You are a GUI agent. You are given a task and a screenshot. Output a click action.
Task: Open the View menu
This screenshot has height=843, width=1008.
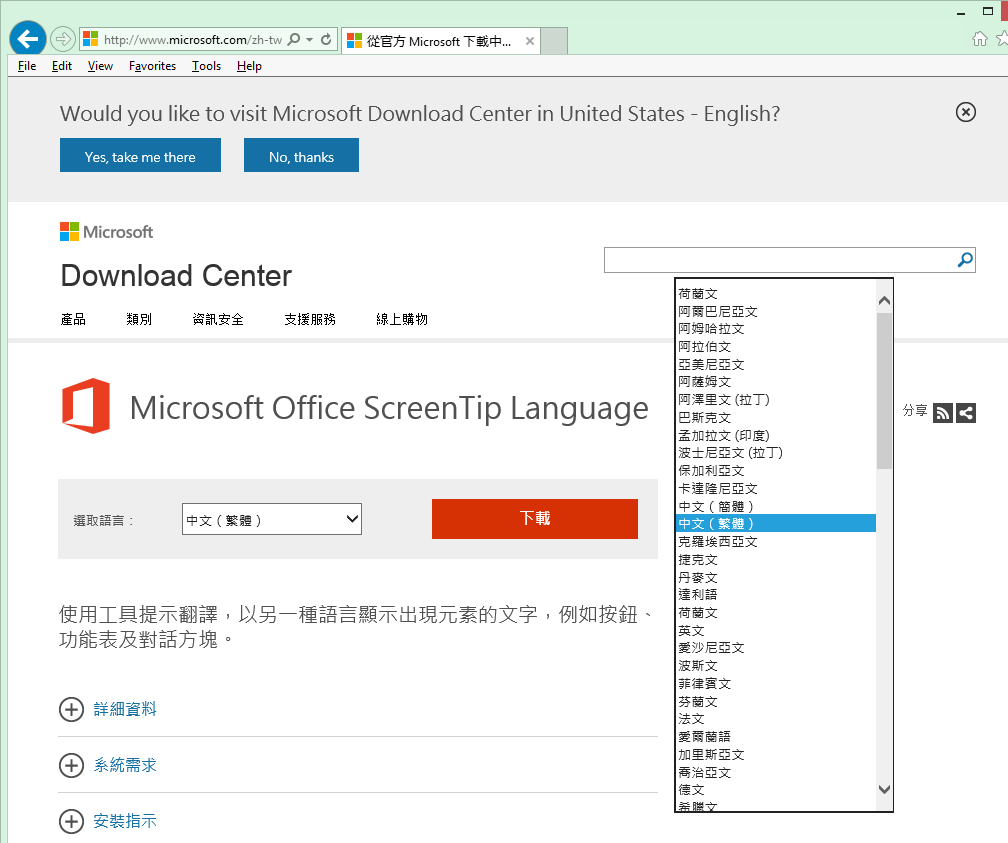[x=100, y=66]
